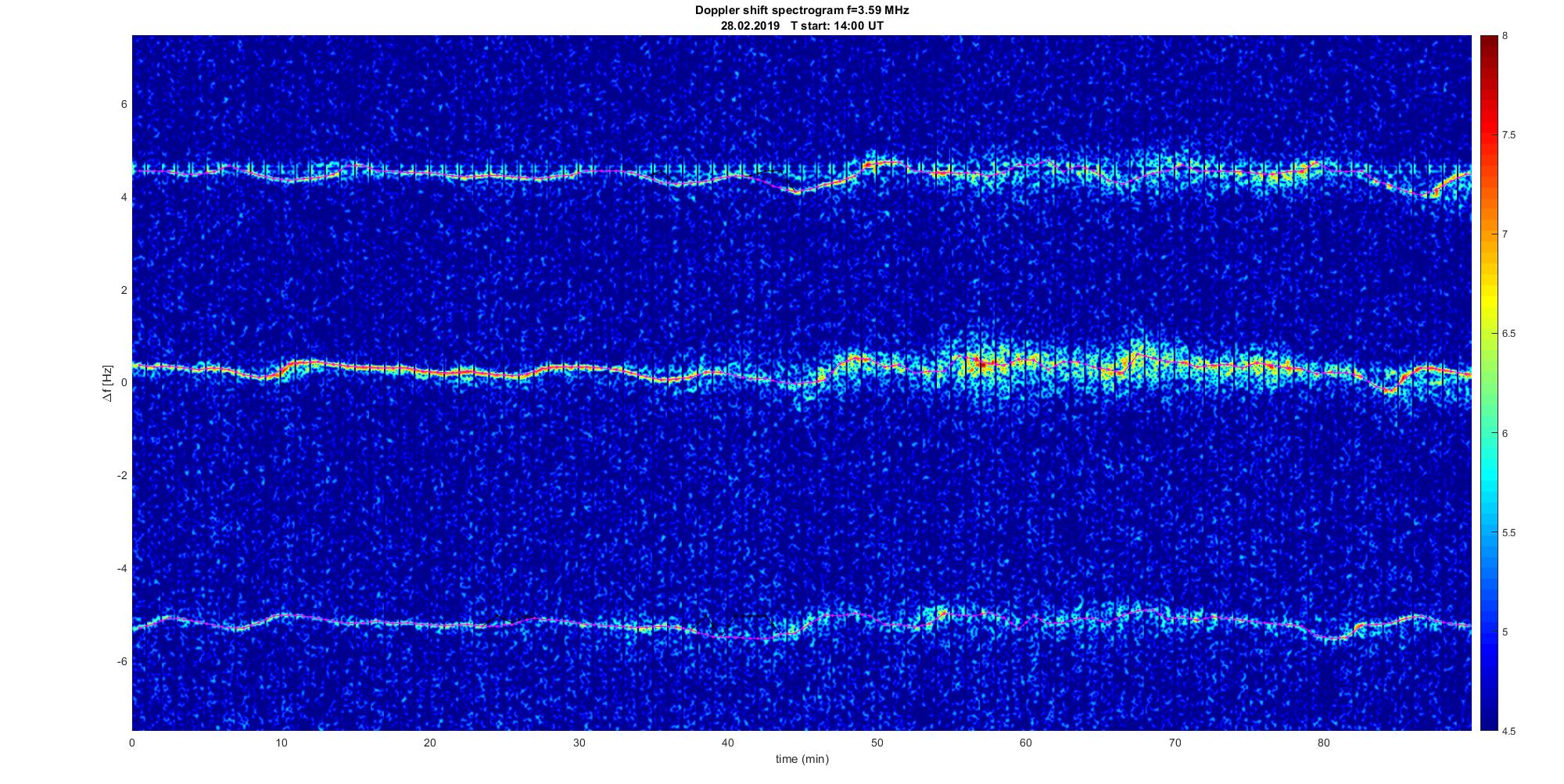The height and width of the screenshot is (784, 1564).
Task: Click y-axis tick label '-6'
Action: [122, 661]
